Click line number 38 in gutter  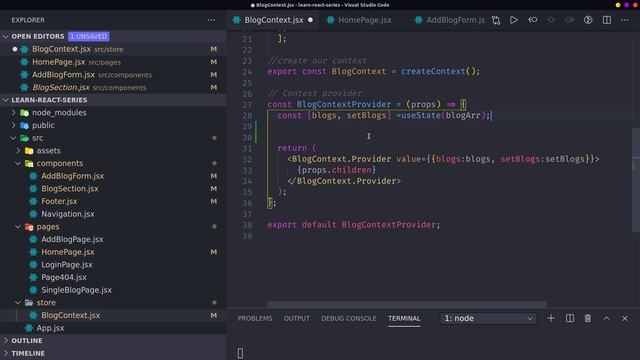(x=247, y=225)
